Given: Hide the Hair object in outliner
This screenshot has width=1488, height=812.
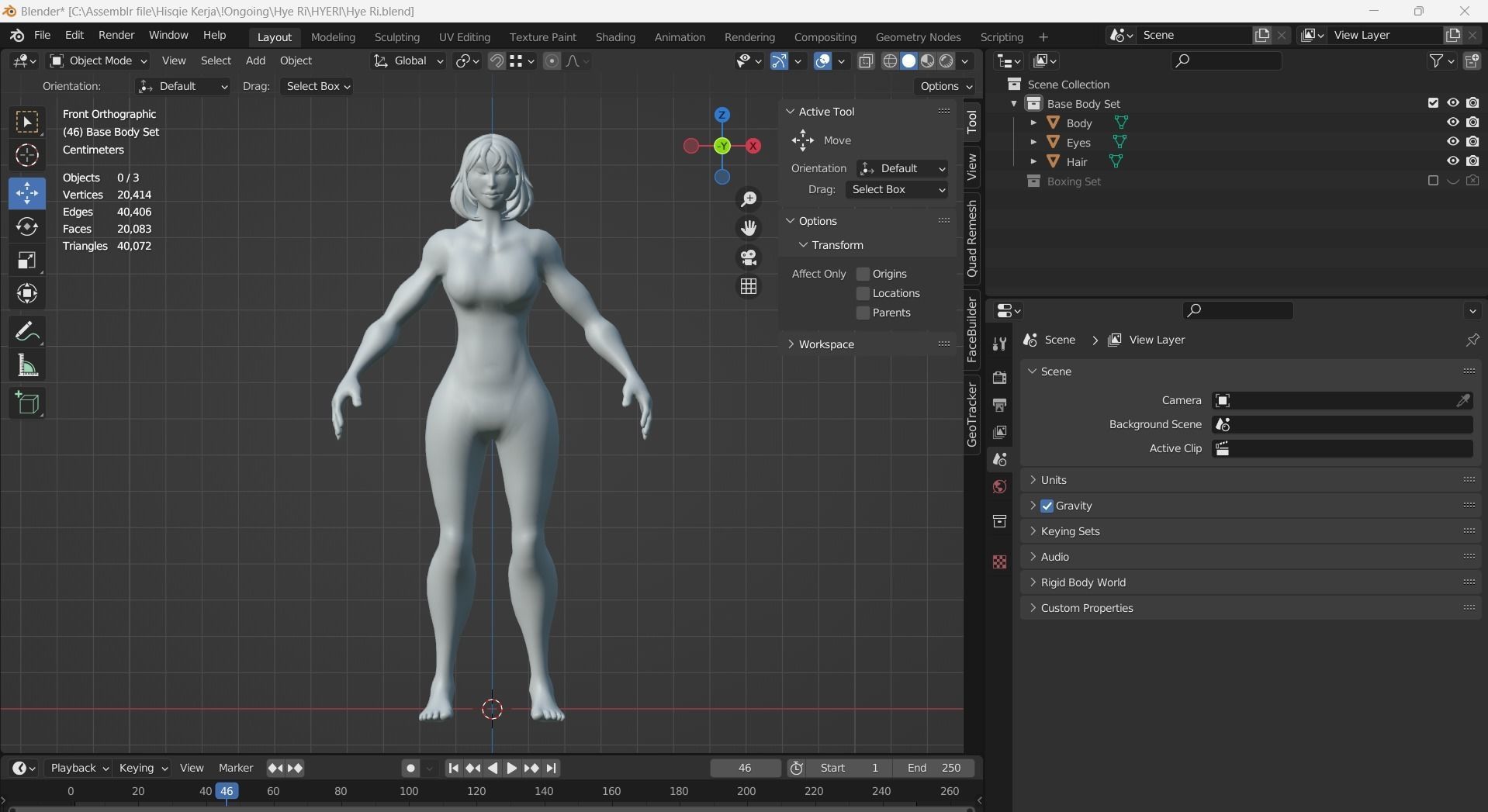Looking at the screenshot, I should [x=1452, y=161].
